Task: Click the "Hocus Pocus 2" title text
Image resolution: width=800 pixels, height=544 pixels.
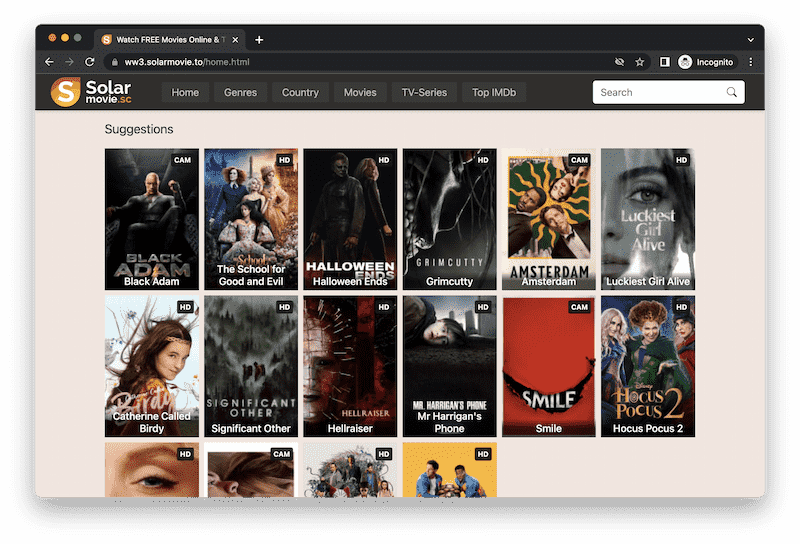Action: [x=648, y=428]
